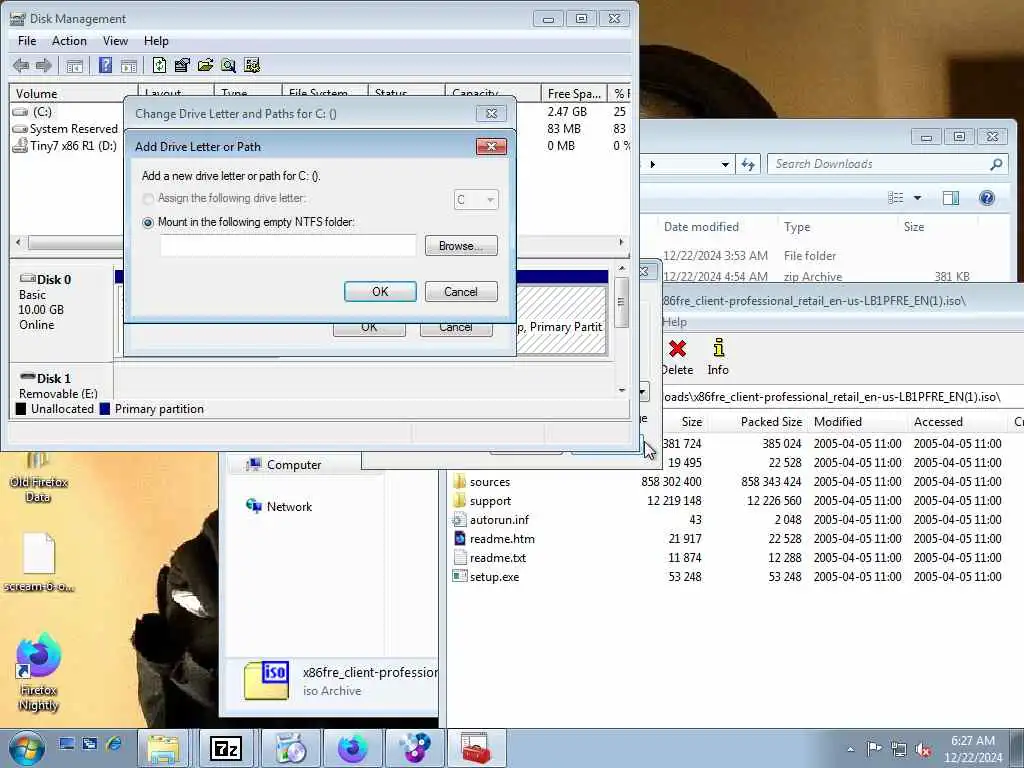Screen dimensions: 1024x768
Task: Toggle the Show/Hide Action Pane toolbar icon
Action: point(129,65)
